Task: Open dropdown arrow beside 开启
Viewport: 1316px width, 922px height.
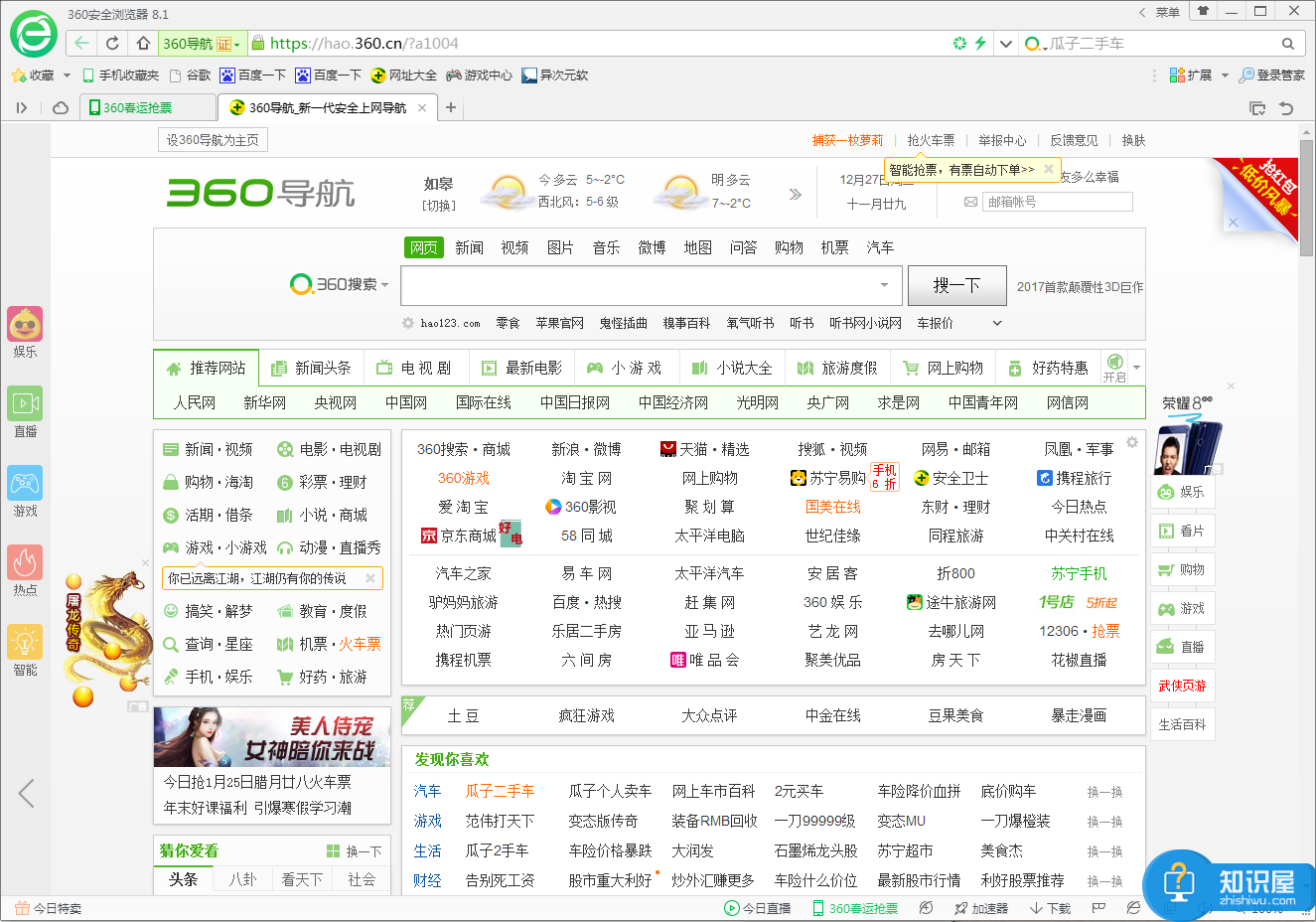Action: click(1137, 368)
